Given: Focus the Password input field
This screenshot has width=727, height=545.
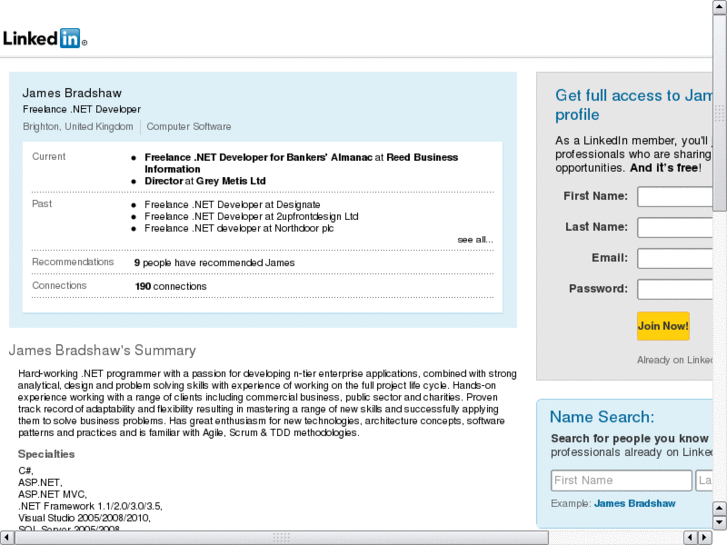Looking at the screenshot, I should pyautogui.click(x=675, y=289).
